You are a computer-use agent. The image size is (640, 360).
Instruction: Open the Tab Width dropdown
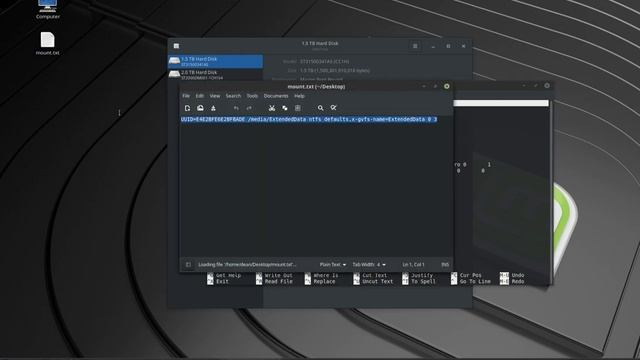coord(369,264)
